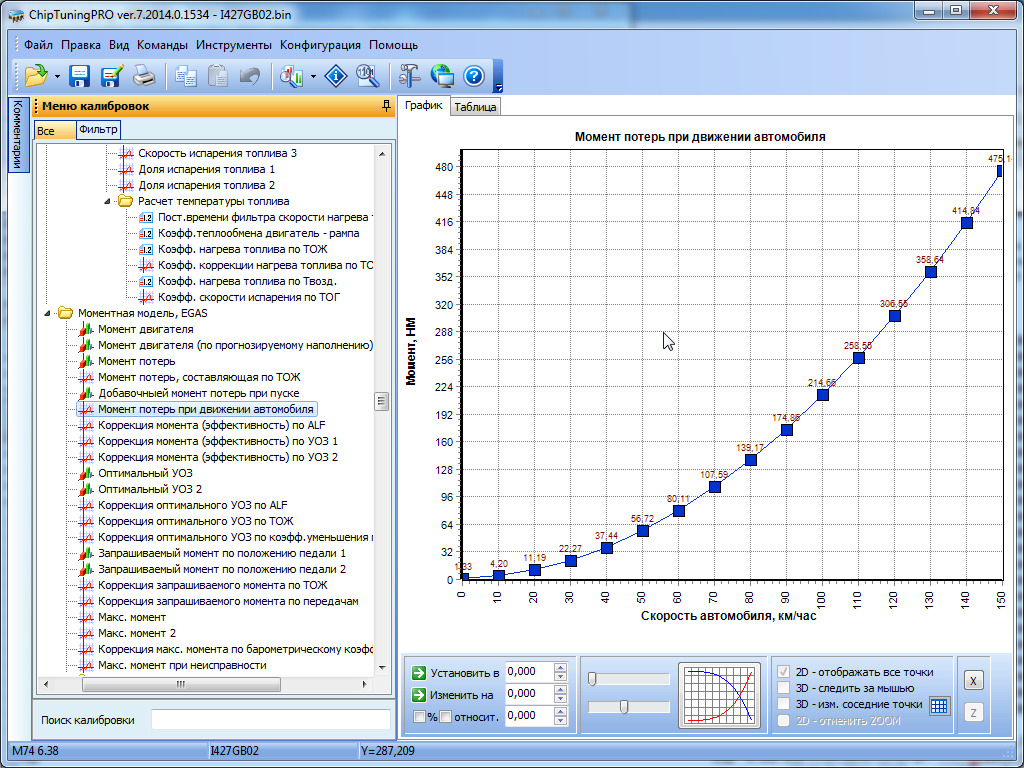Open the Инструменты menu

pos(234,45)
